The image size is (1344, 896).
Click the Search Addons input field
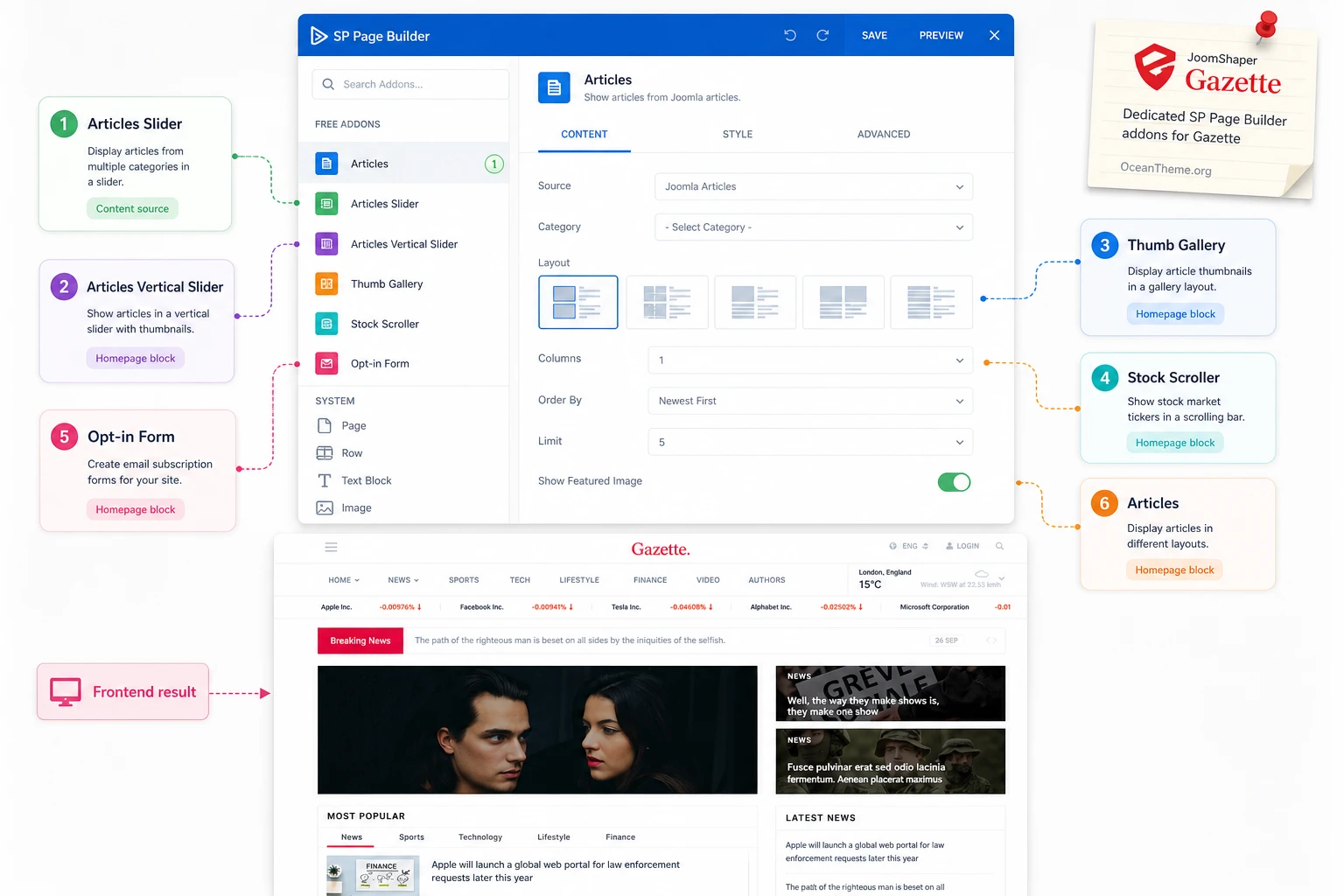click(410, 84)
